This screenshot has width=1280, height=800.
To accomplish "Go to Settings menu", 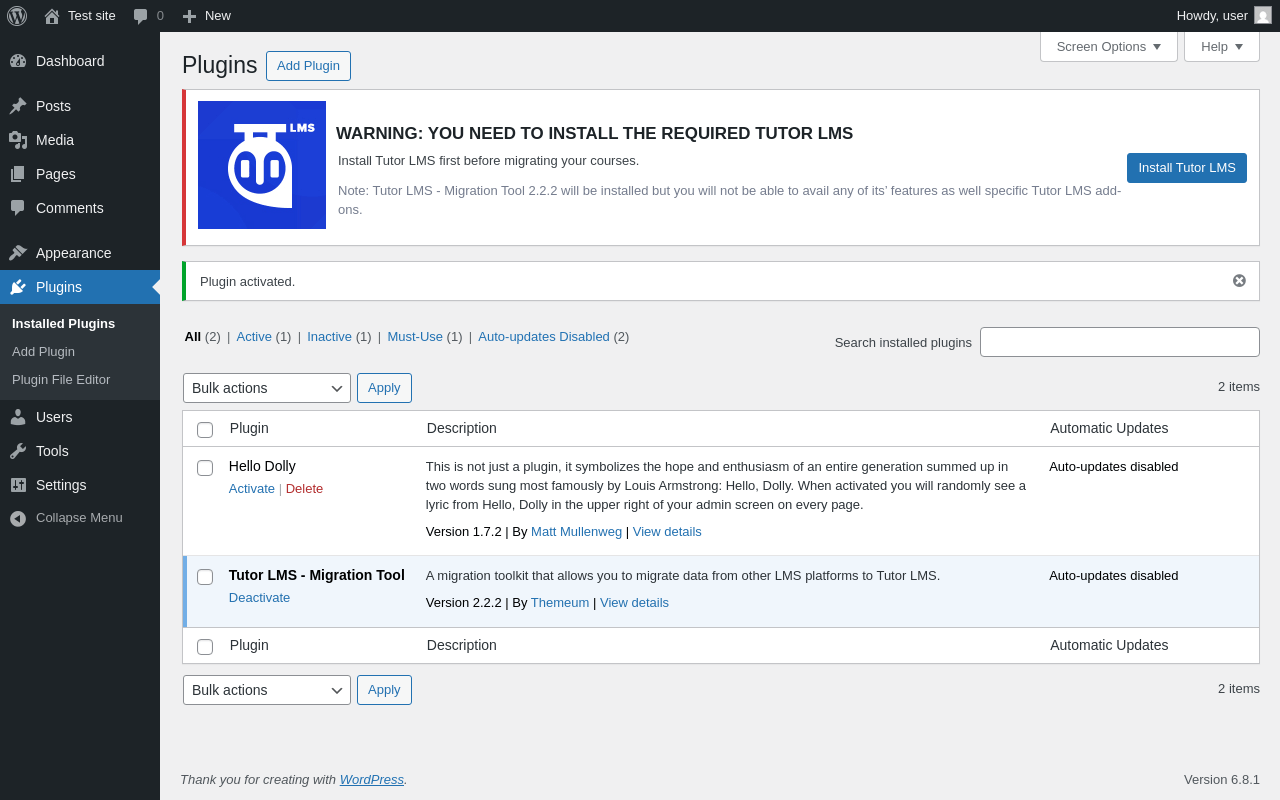I will 80,485.
